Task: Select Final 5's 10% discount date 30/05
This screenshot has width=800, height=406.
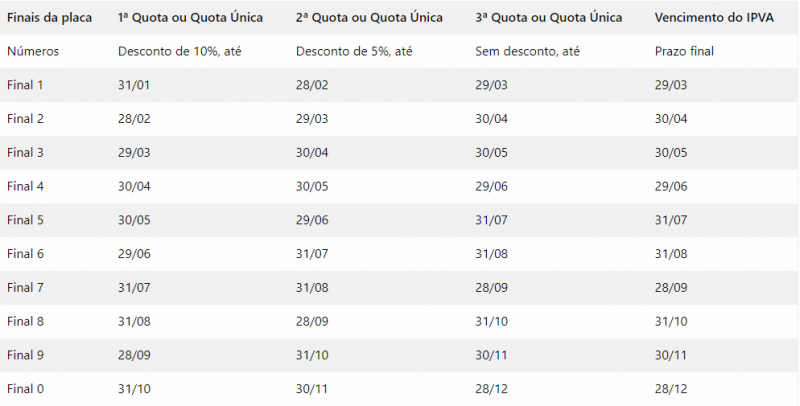Action: [x=134, y=220]
